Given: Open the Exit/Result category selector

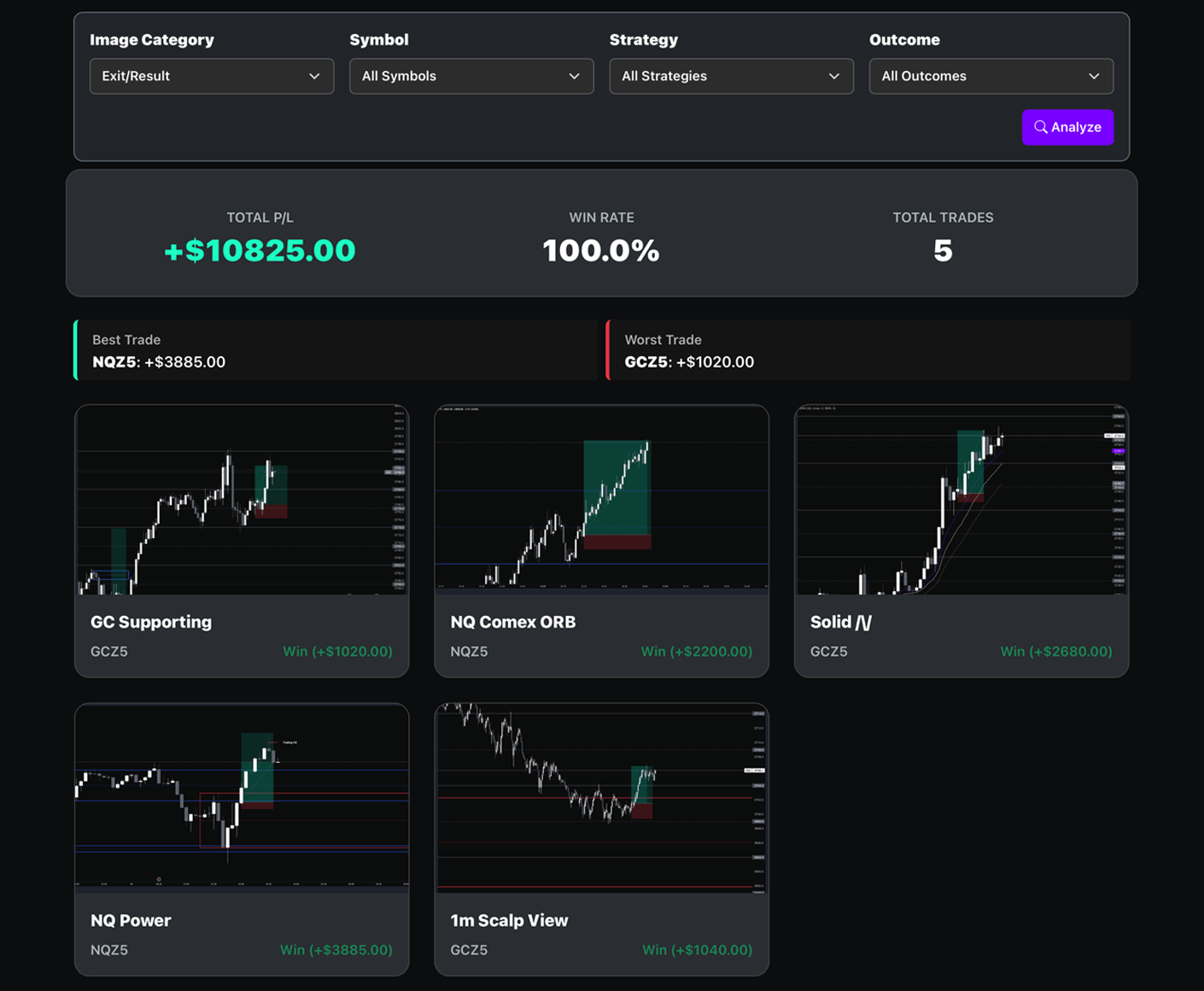Looking at the screenshot, I should (212, 76).
